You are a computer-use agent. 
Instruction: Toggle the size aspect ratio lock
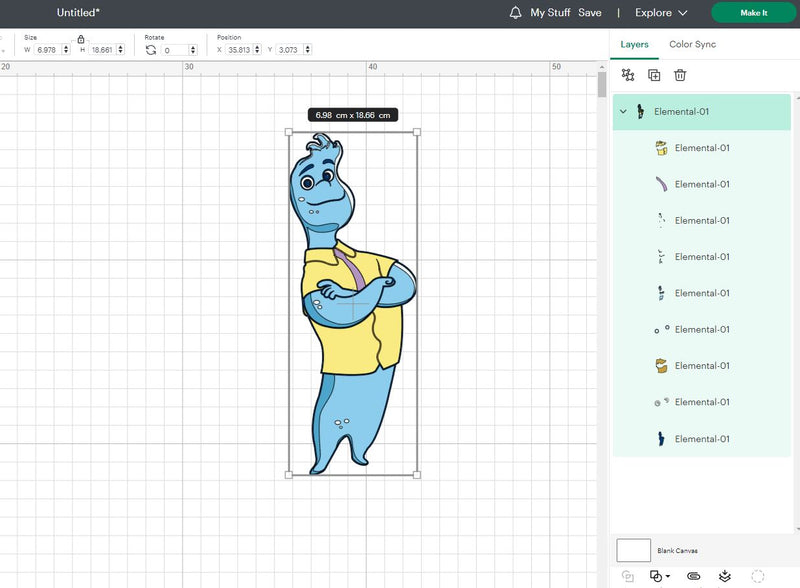pos(81,39)
